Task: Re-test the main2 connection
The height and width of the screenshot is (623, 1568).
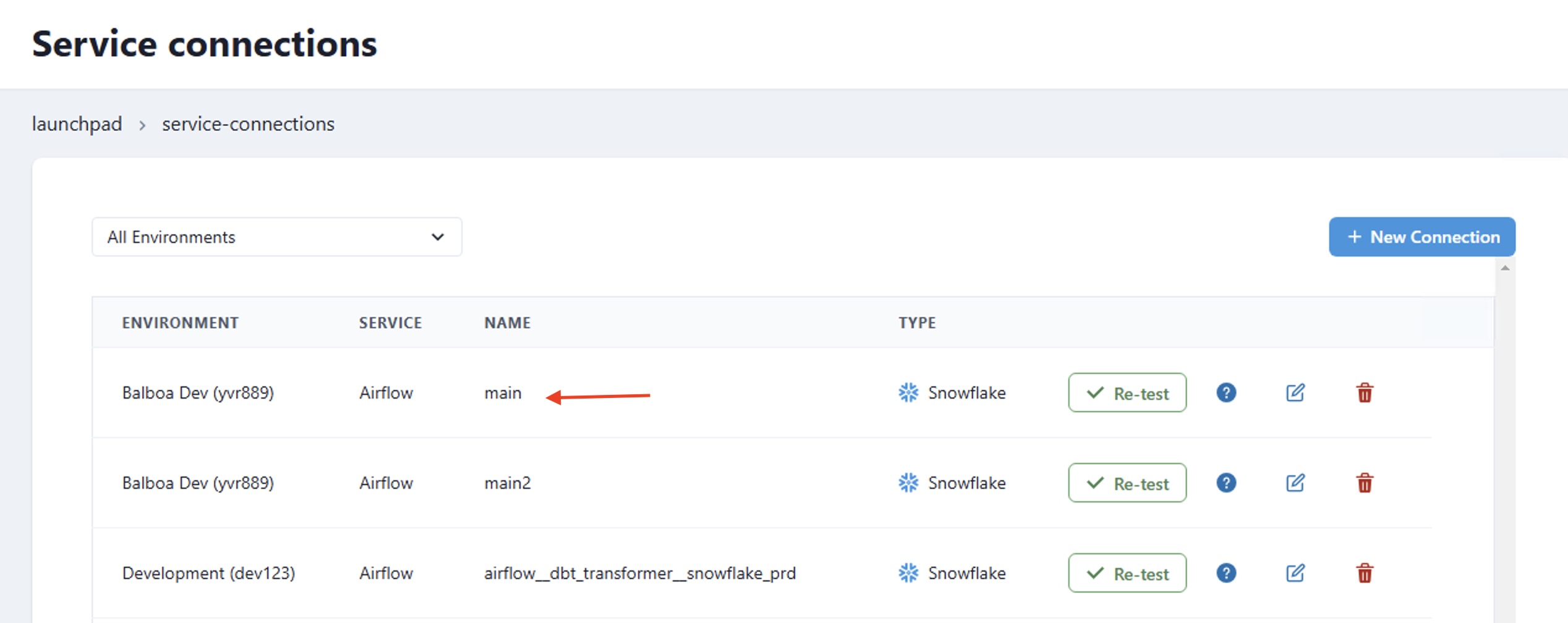Action: pyautogui.click(x=1127, y=483)
